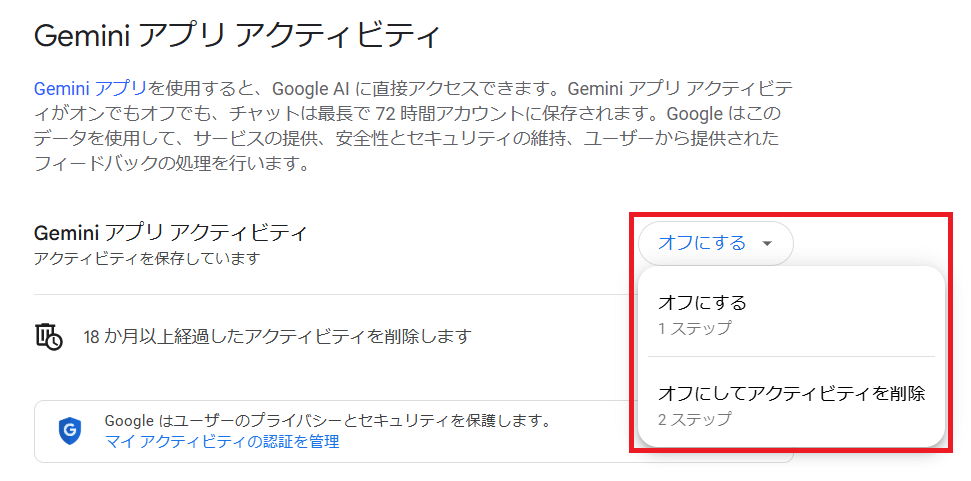Click the description paragraph mentioning 72 時間

(400, 111)
